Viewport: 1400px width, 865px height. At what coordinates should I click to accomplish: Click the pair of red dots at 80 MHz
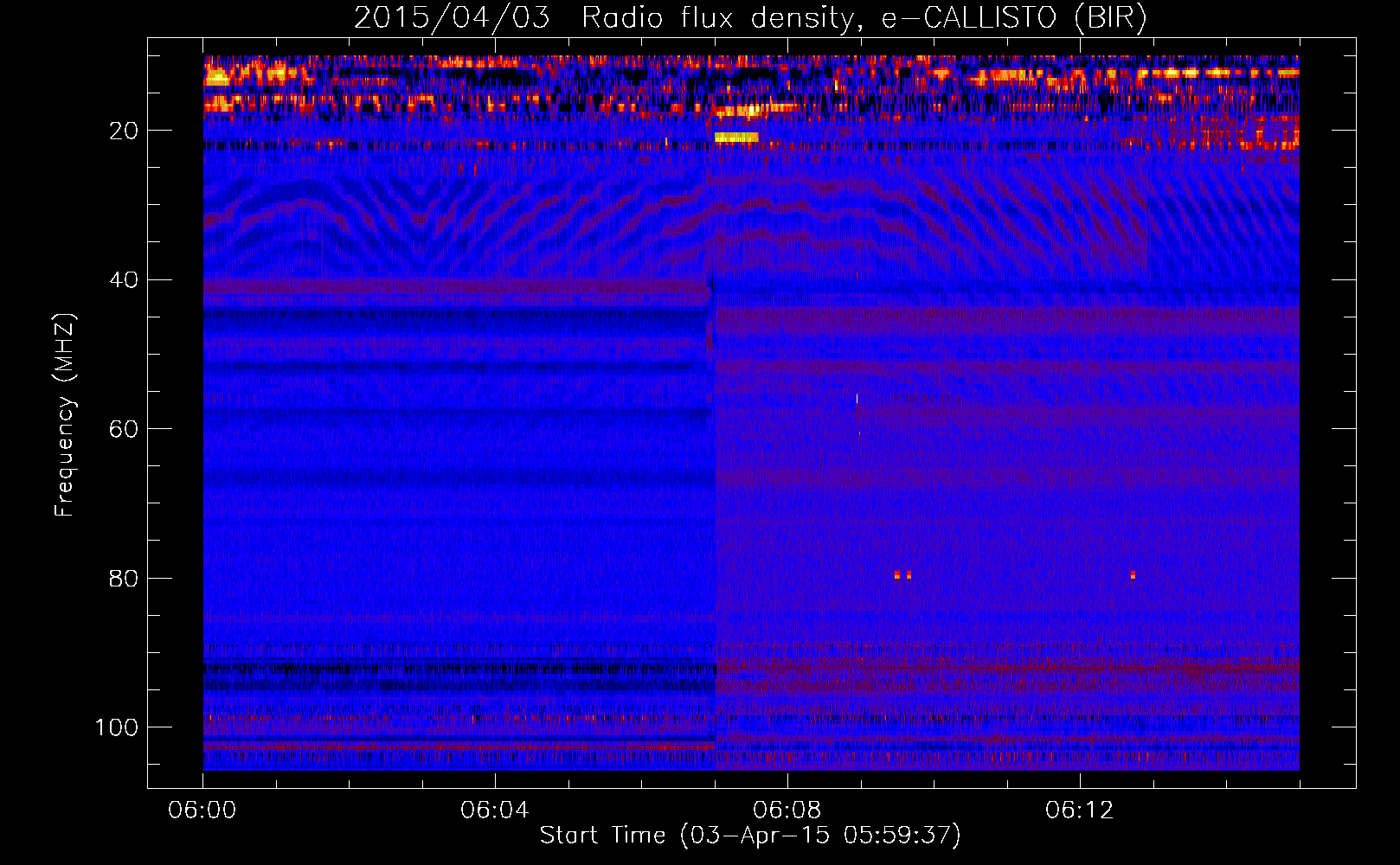coord(902,574)
